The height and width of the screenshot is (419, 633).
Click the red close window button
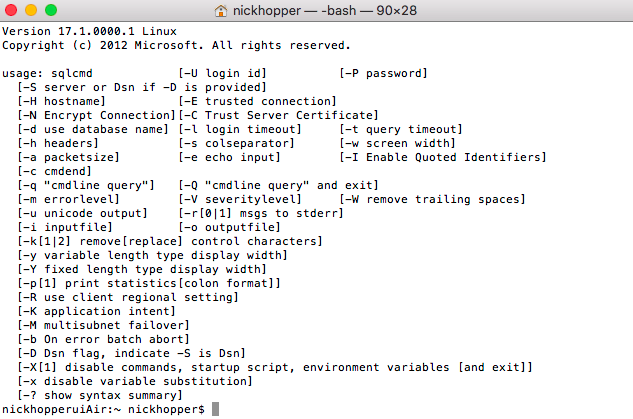pos(11,10)
